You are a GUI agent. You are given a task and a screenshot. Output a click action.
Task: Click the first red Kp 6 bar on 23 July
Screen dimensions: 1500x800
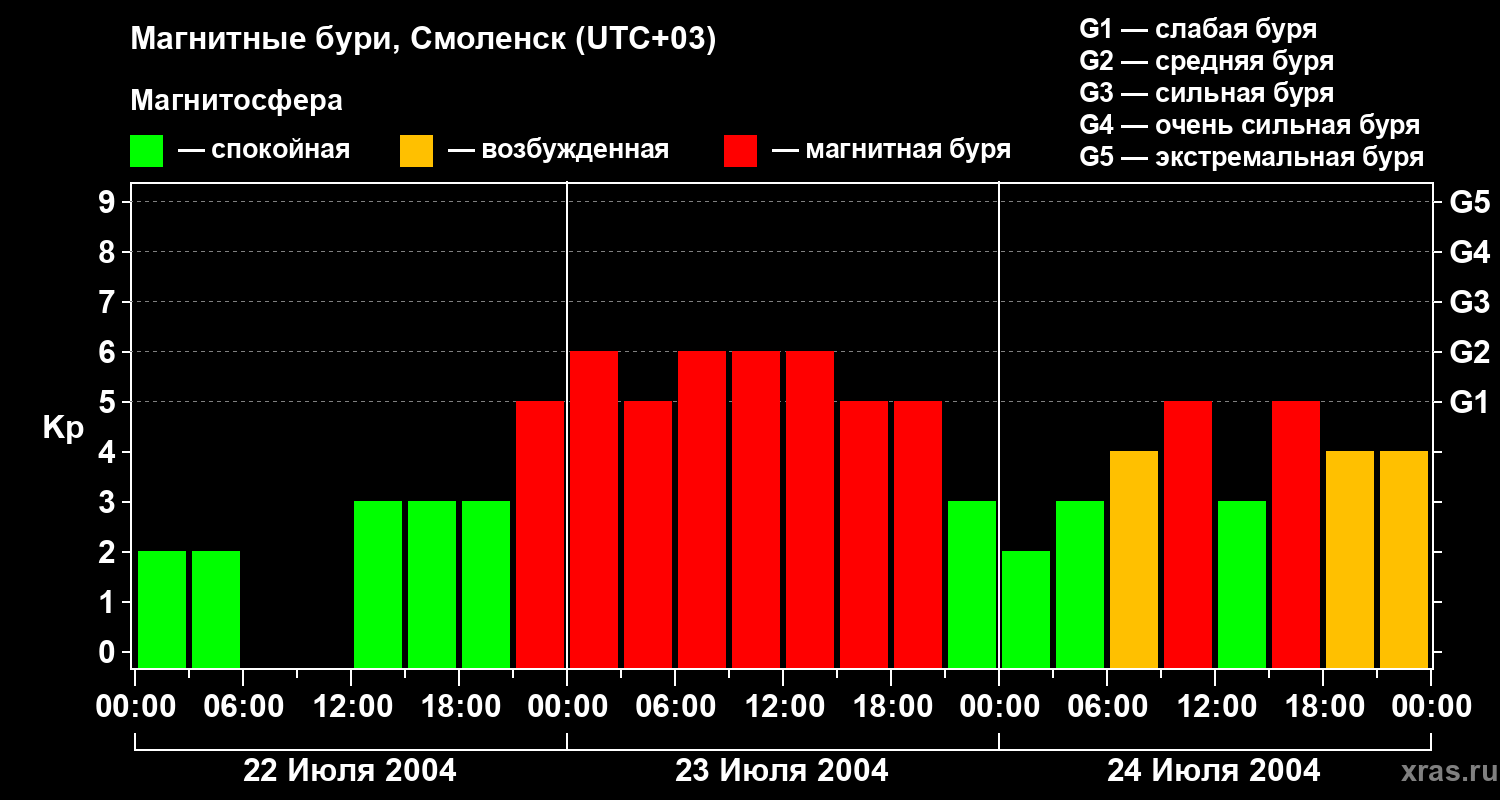(594, 509)
